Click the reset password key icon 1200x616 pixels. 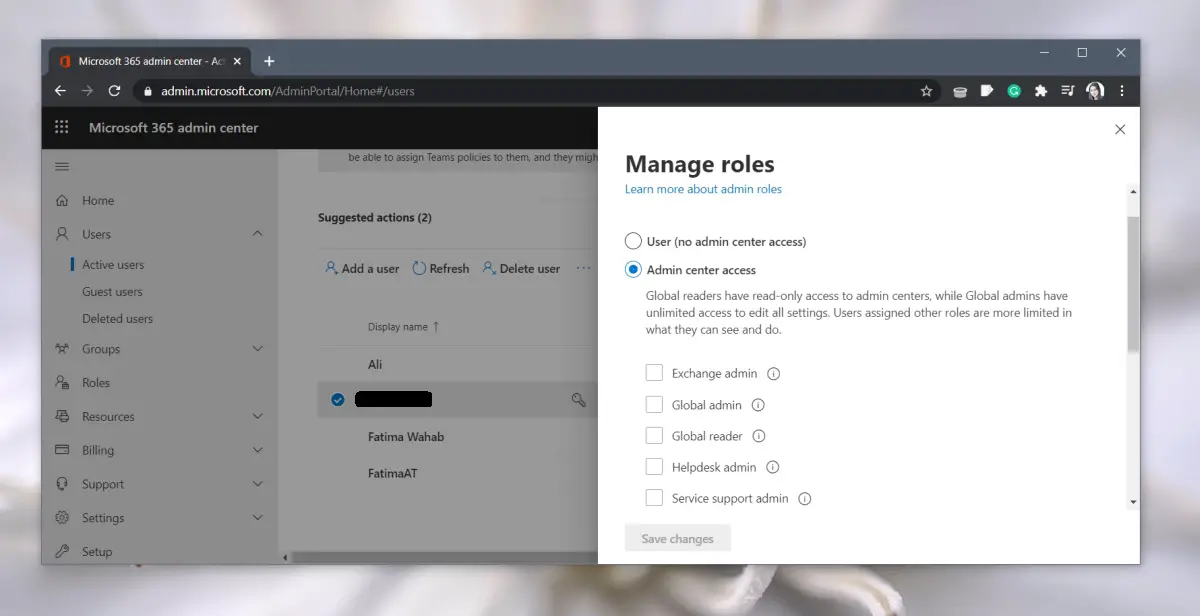tap(578, 400)
